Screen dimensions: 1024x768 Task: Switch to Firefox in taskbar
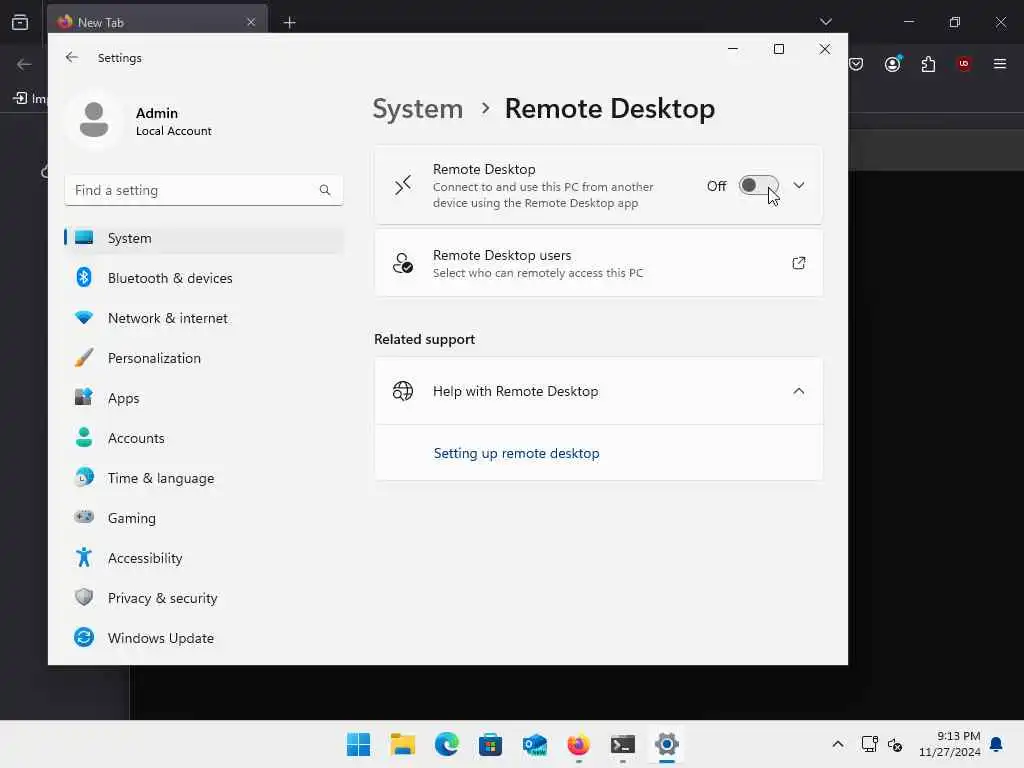click(x=579, y=744)
